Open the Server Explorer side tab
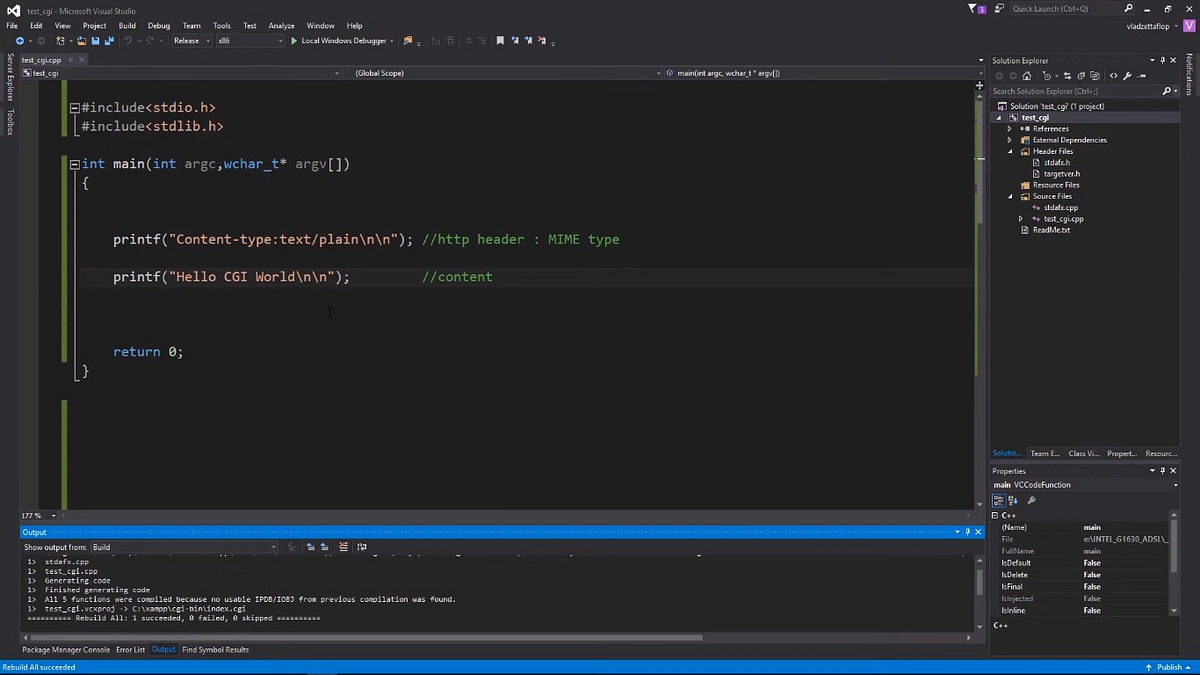This screenshot has width=1200, height=675. click(10, 77)
